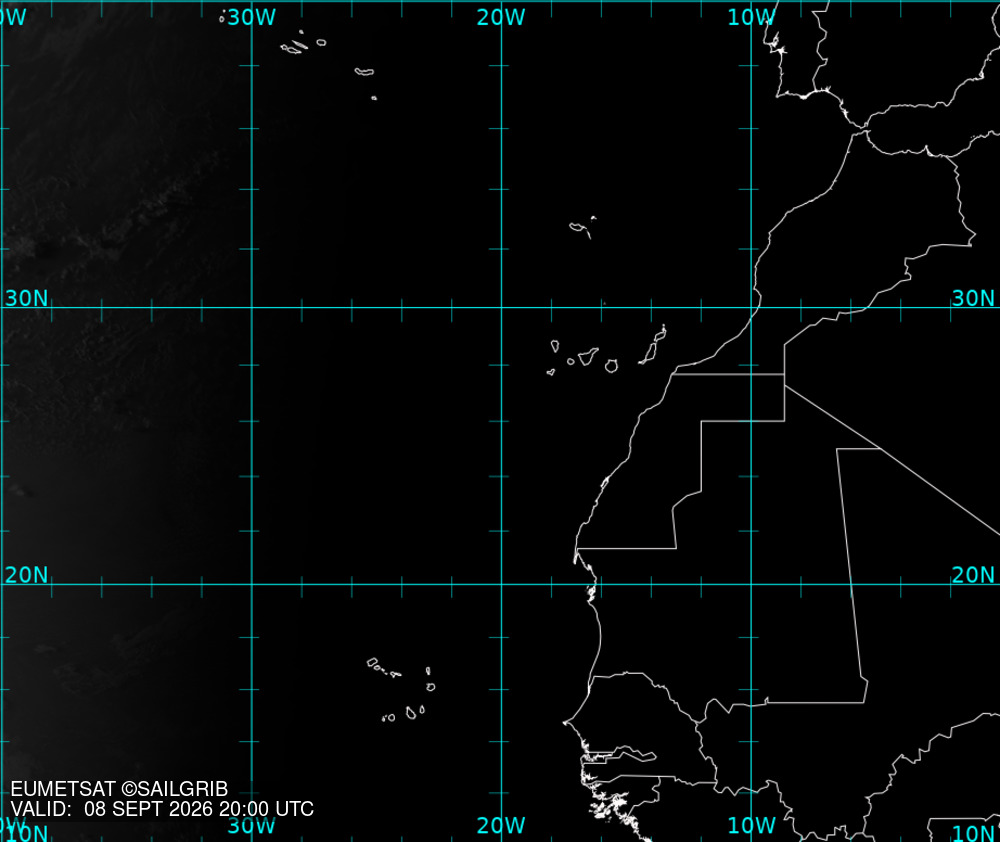The height and width of the screenshot is (842, 1000).
Task: Select the Madeira island outline
Action: 580,228
